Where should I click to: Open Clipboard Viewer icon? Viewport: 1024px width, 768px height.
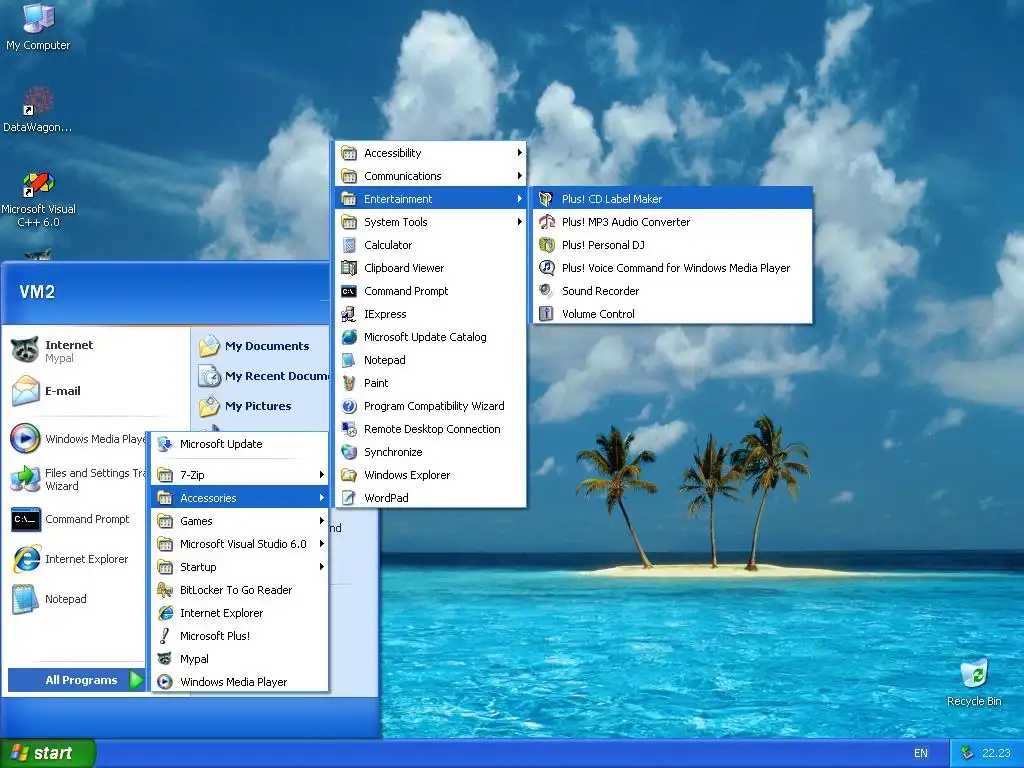click(349, 268)
